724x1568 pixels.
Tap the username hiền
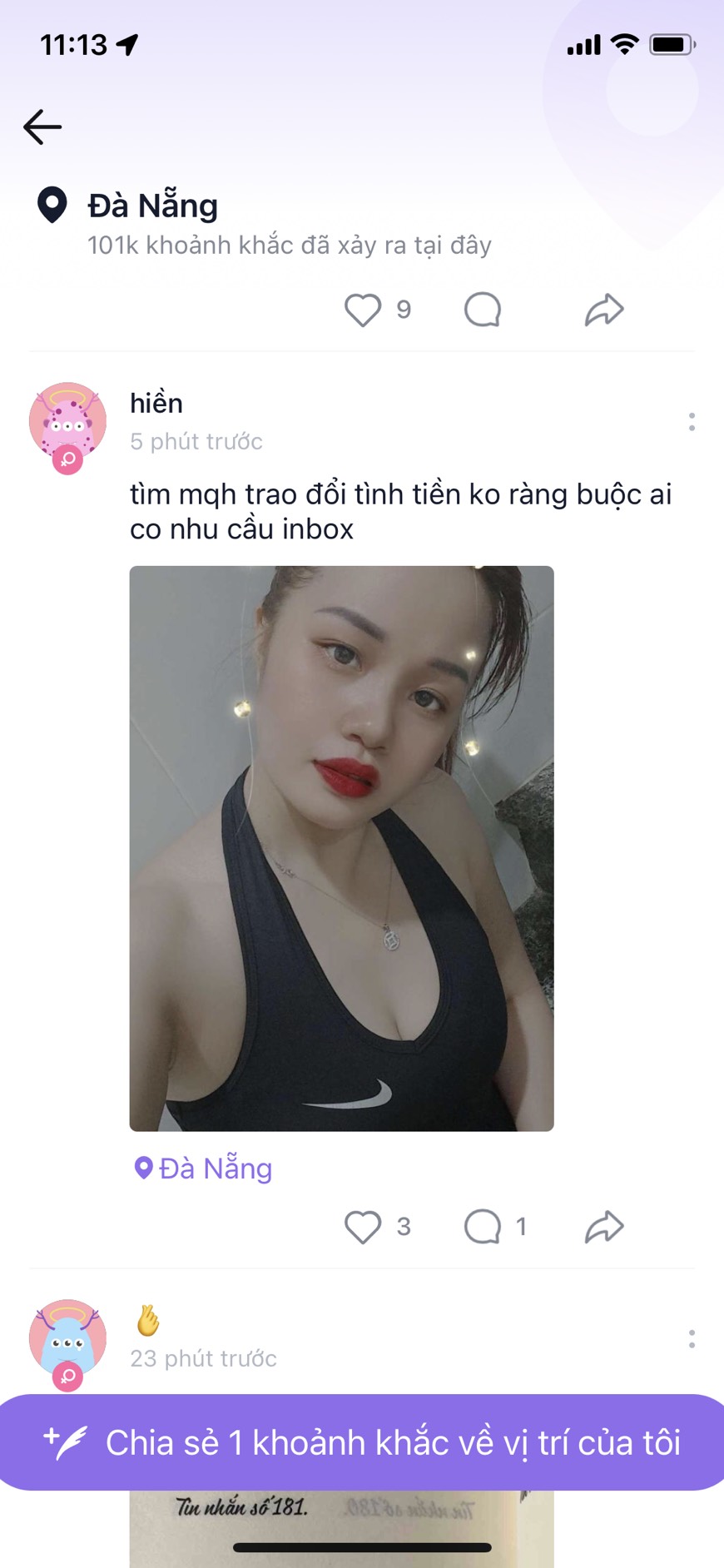pyautogui.click(x=156, y=403)
